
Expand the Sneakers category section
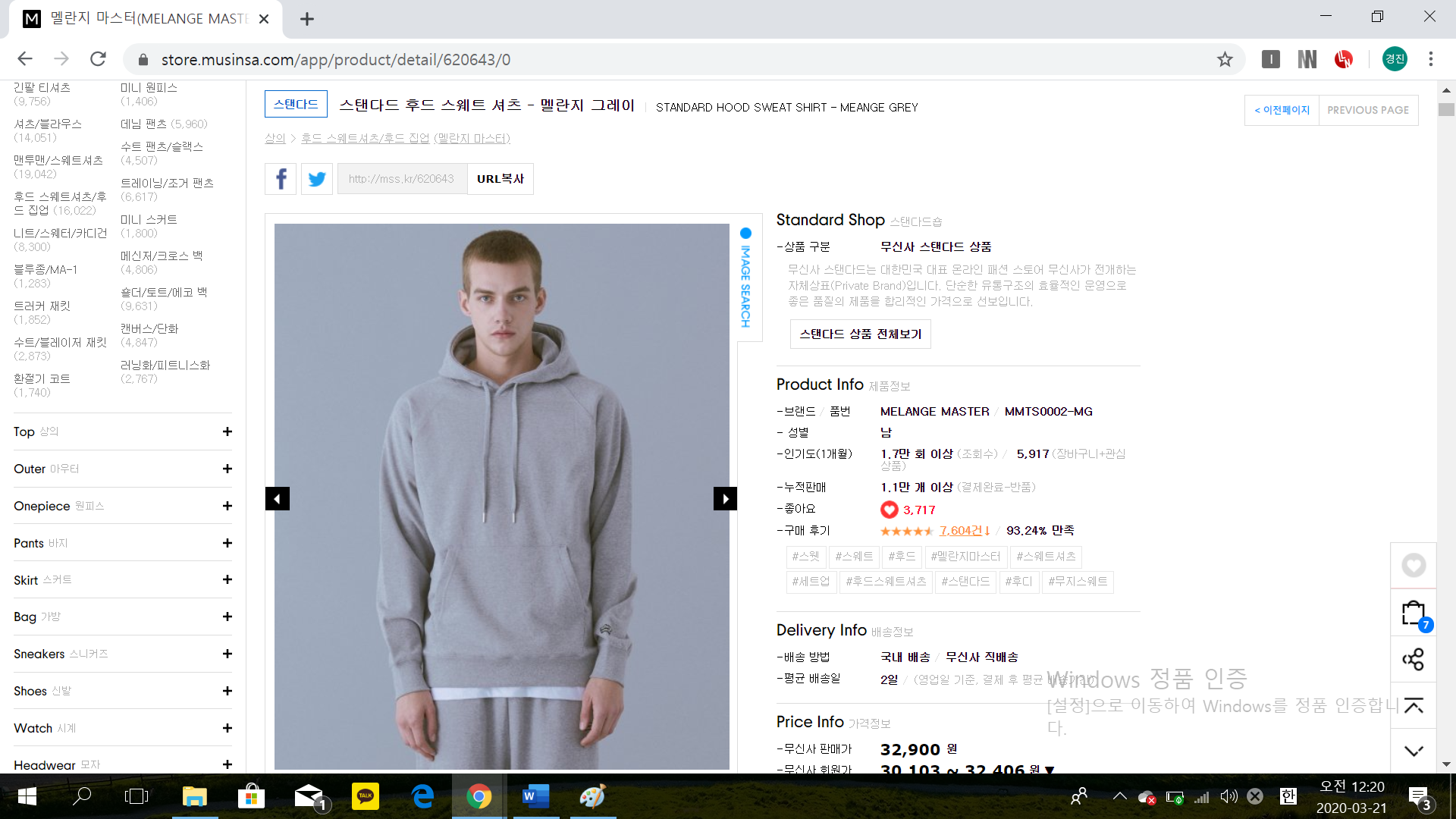(227, 654)
